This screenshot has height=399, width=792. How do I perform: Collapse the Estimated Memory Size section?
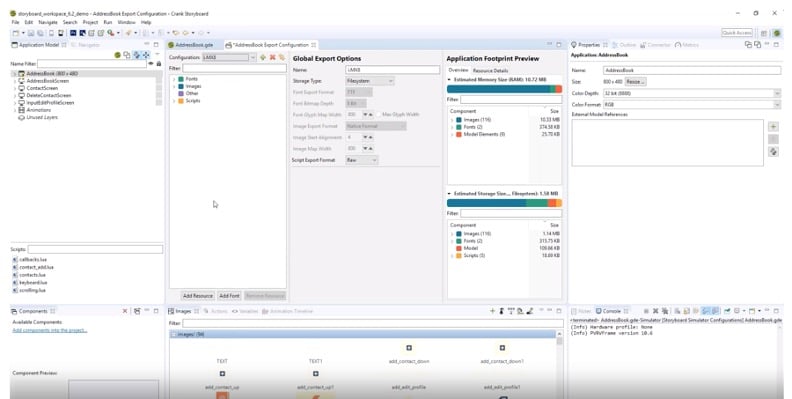pos(450,80)
